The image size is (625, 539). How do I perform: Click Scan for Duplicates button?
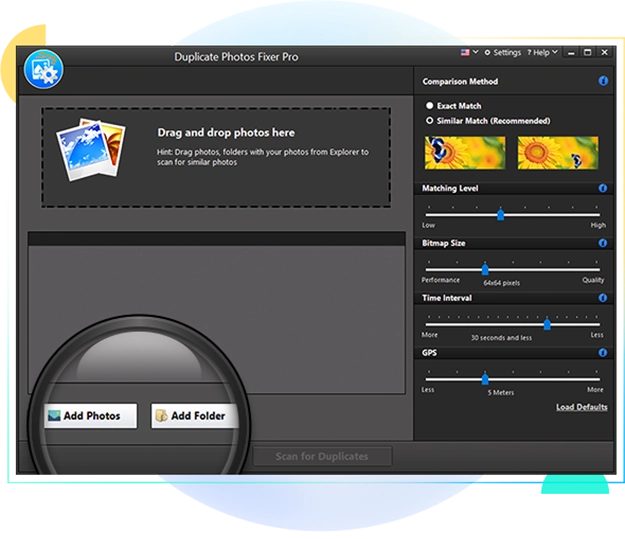(x=322, y=456)
